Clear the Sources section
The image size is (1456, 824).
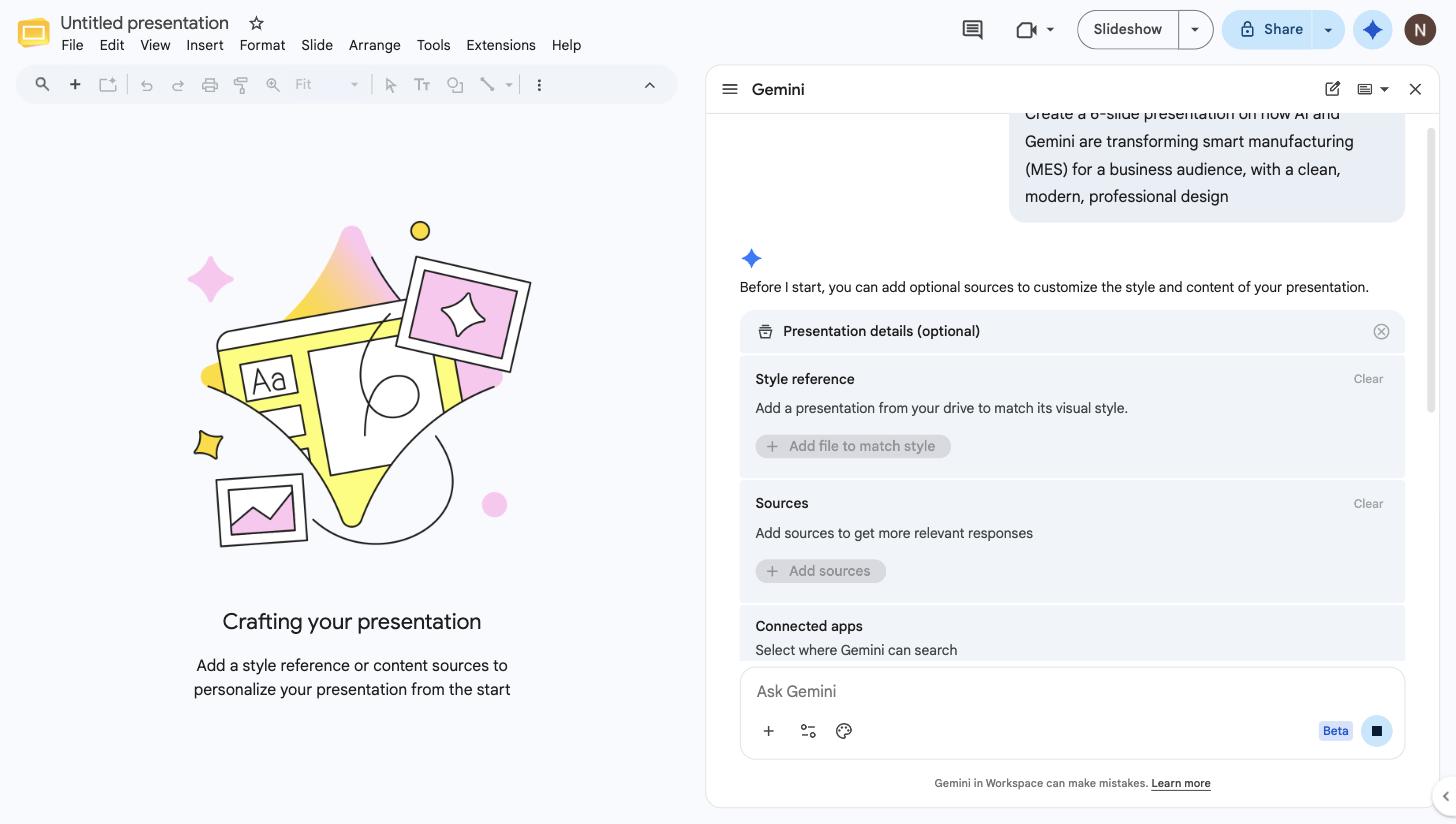1368,504
